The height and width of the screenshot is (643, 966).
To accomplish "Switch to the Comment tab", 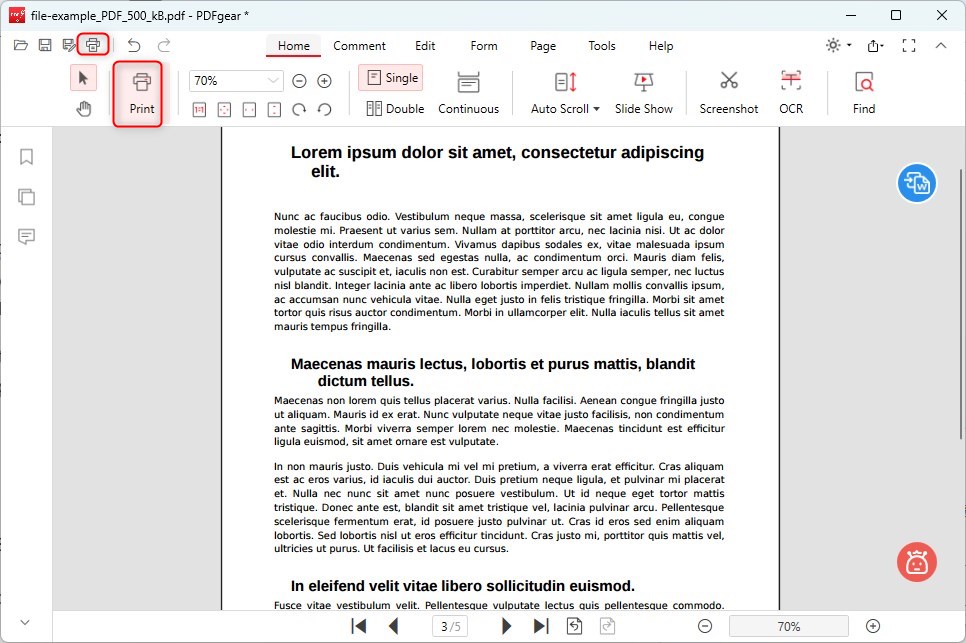I will (359, 46).
